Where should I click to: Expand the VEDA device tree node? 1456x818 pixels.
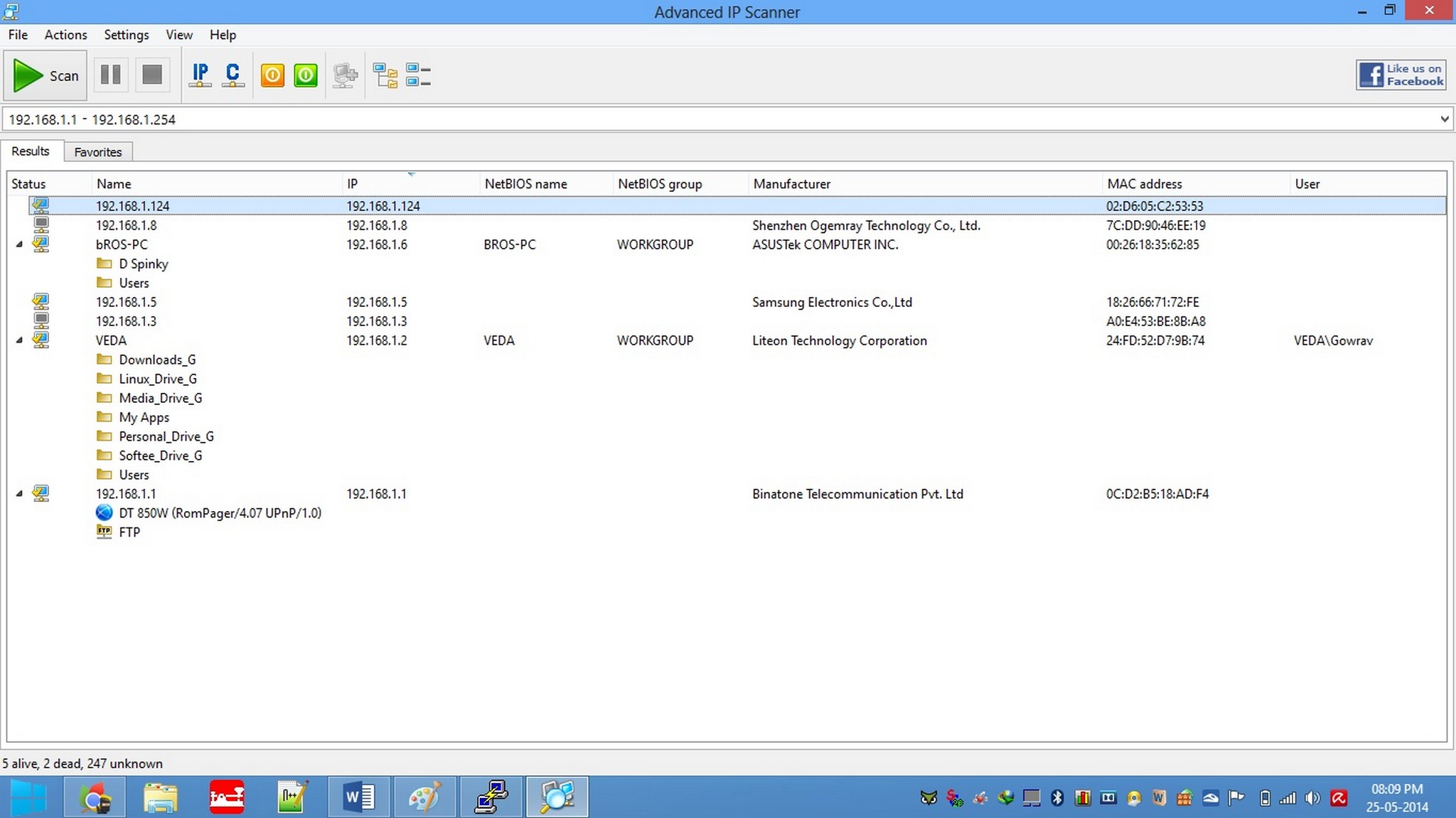[x=19, y=340]
